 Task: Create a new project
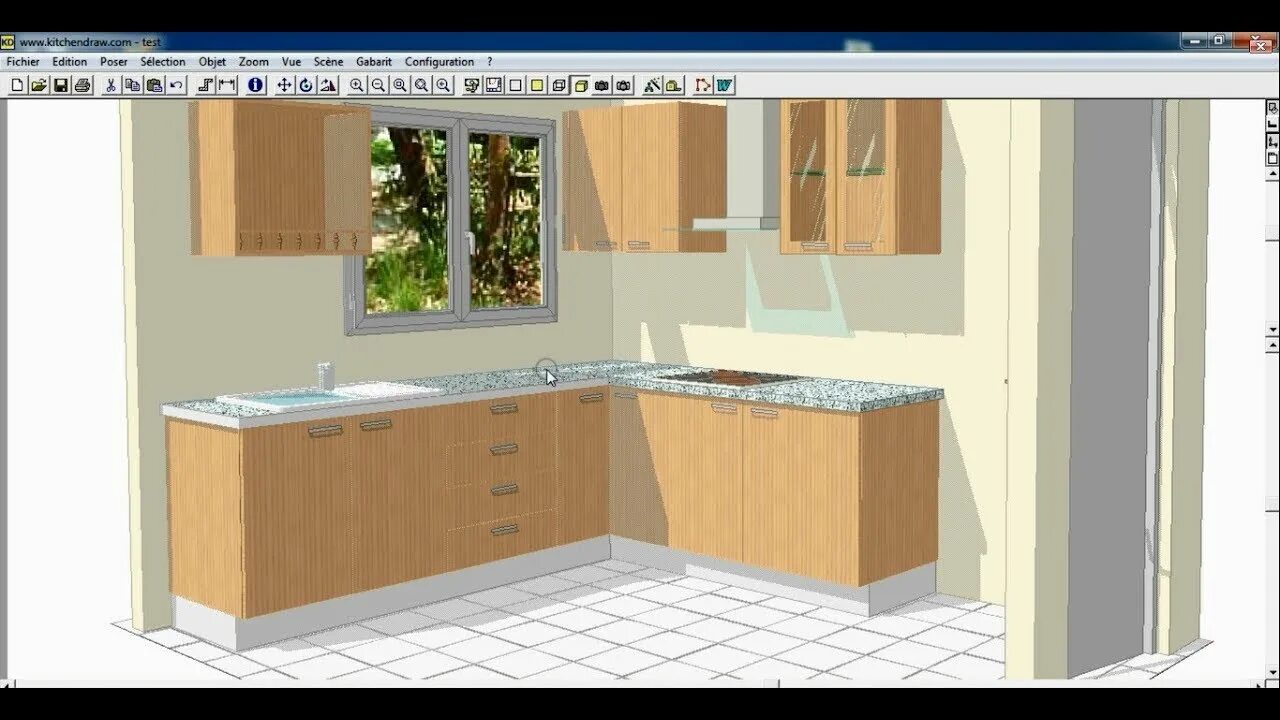click(x=16, y=85)
